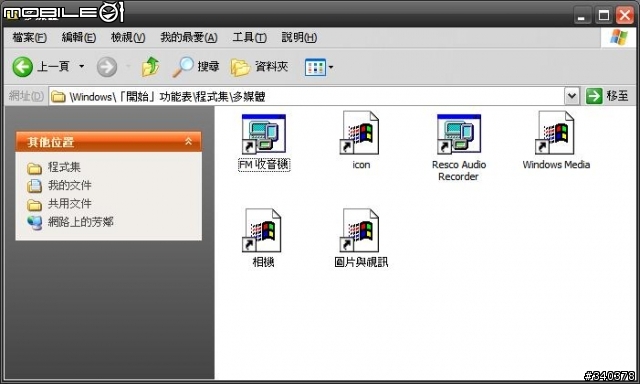Toggle the 資料夾 folders pane

tap(260, 67)
